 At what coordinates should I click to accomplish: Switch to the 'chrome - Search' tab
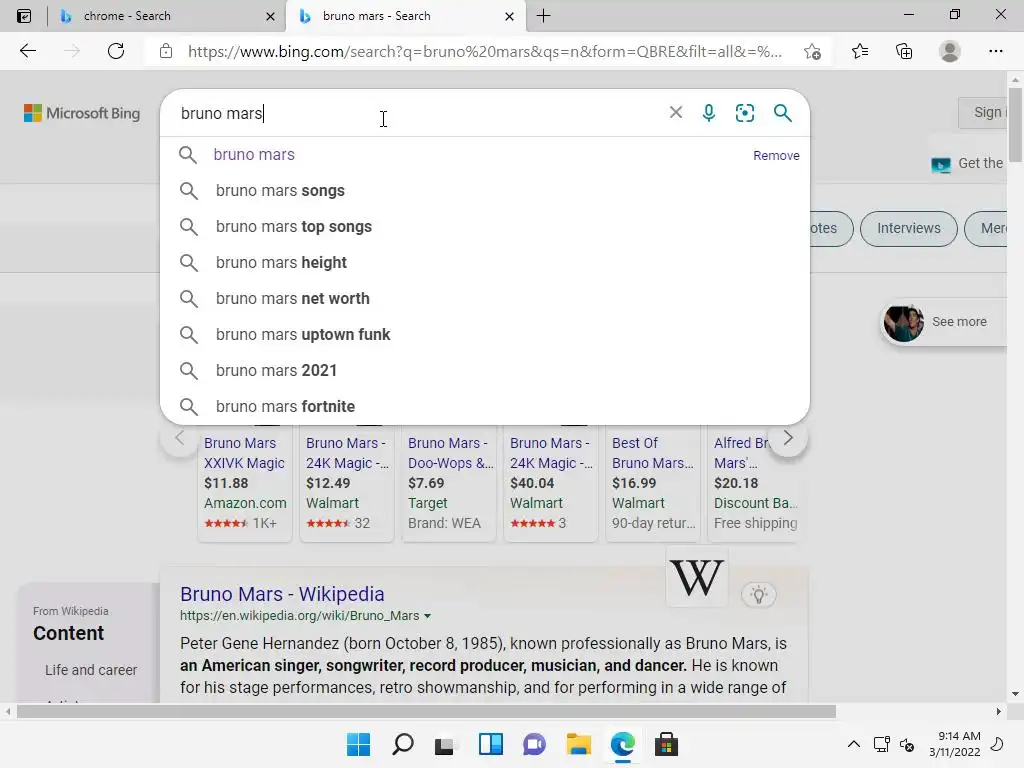[x=167, y=16]
